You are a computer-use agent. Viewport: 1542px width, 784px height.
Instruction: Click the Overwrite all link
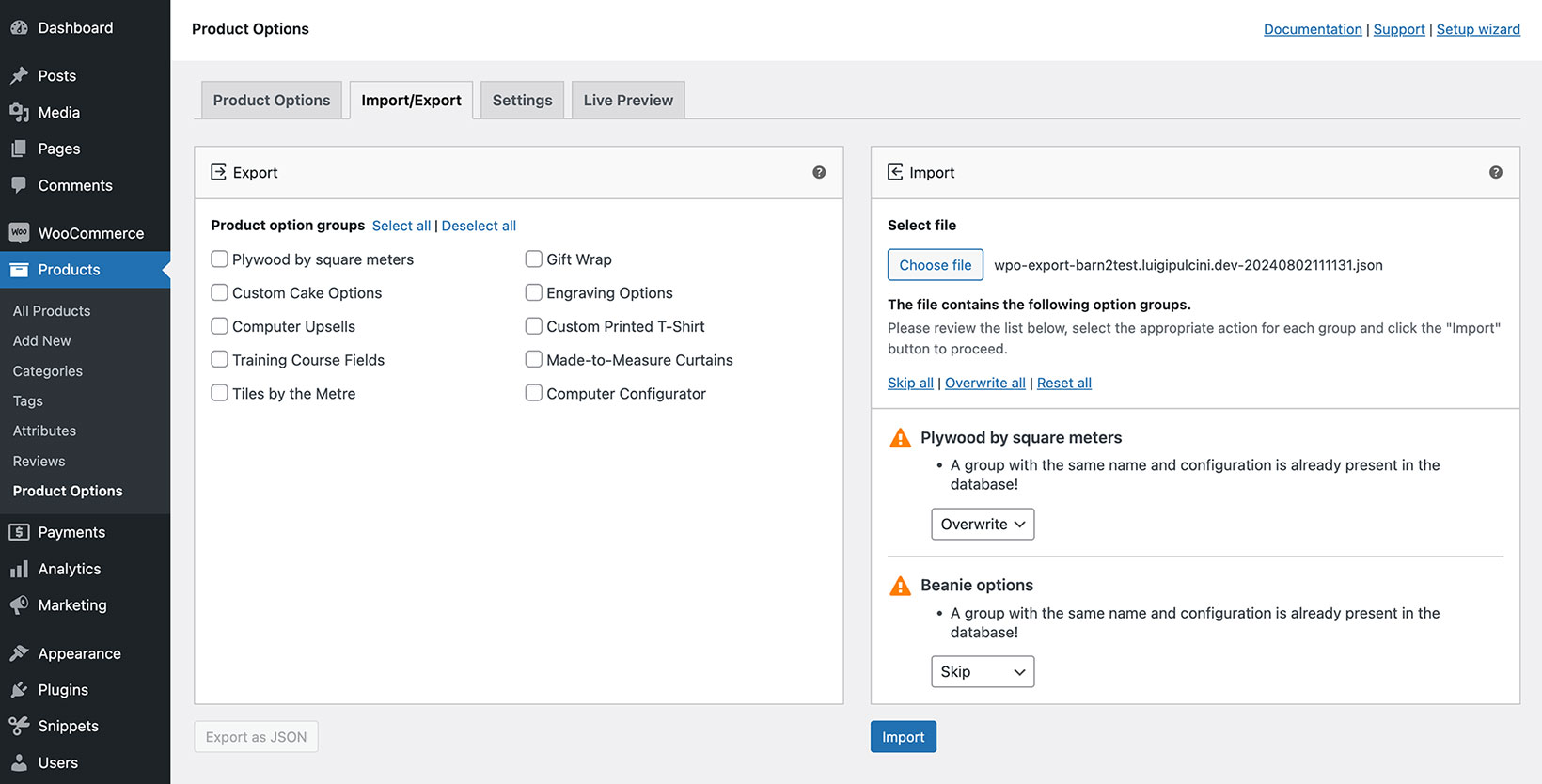tap(985, 383)
